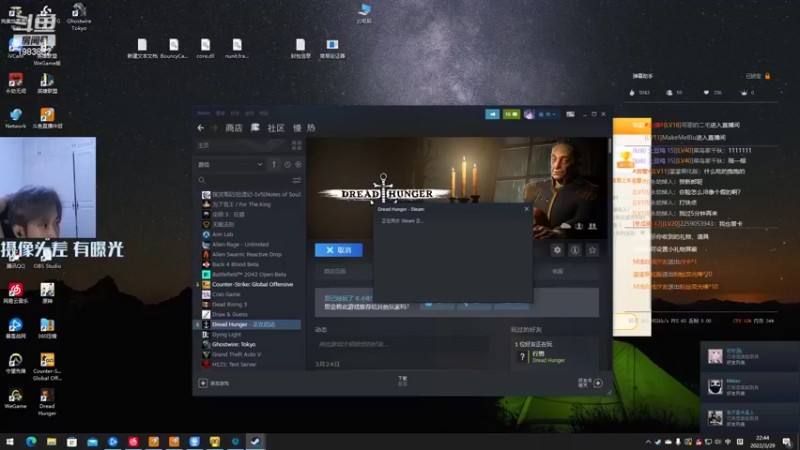Open Counter-Strike Global Offensive desktop shortcut

coord(47,367)
